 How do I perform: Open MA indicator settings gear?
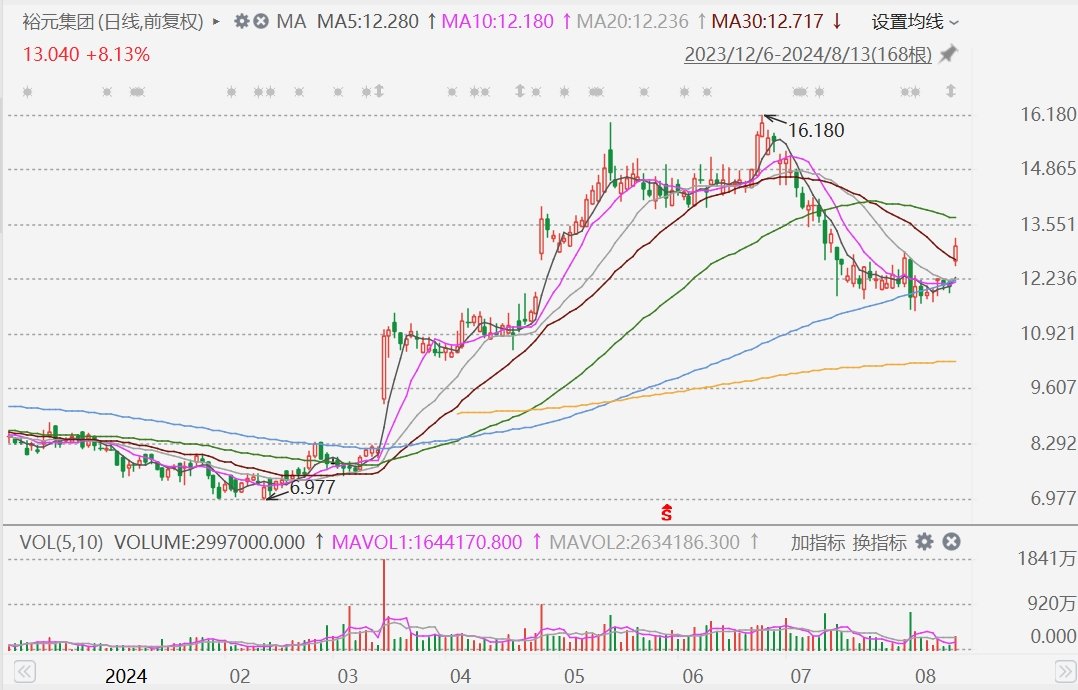(x=241, y=21)
